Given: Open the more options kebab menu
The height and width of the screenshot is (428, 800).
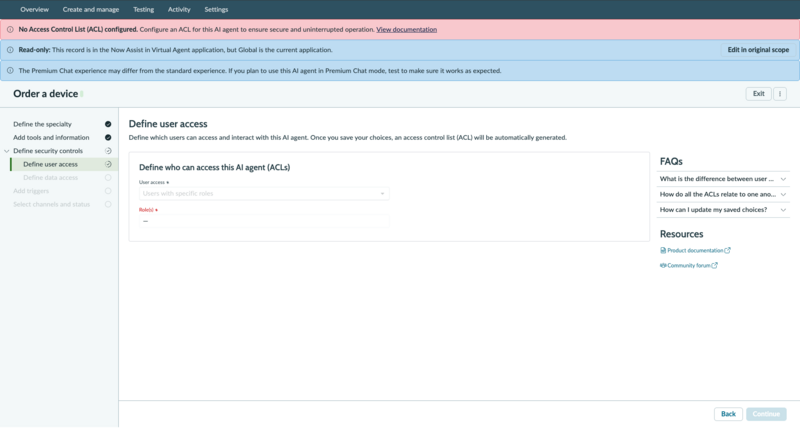Looking at the screenshot, I should point(780,94).
